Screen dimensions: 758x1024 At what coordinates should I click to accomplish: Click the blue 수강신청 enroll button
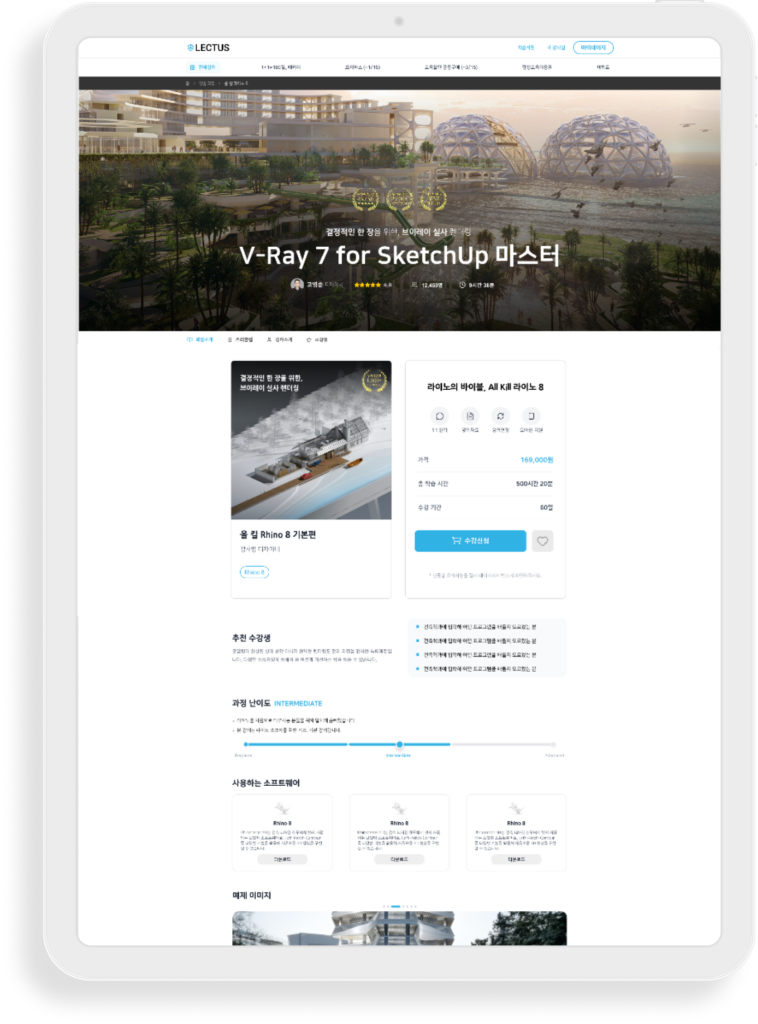pyautogui.click(x=470, y=541)
